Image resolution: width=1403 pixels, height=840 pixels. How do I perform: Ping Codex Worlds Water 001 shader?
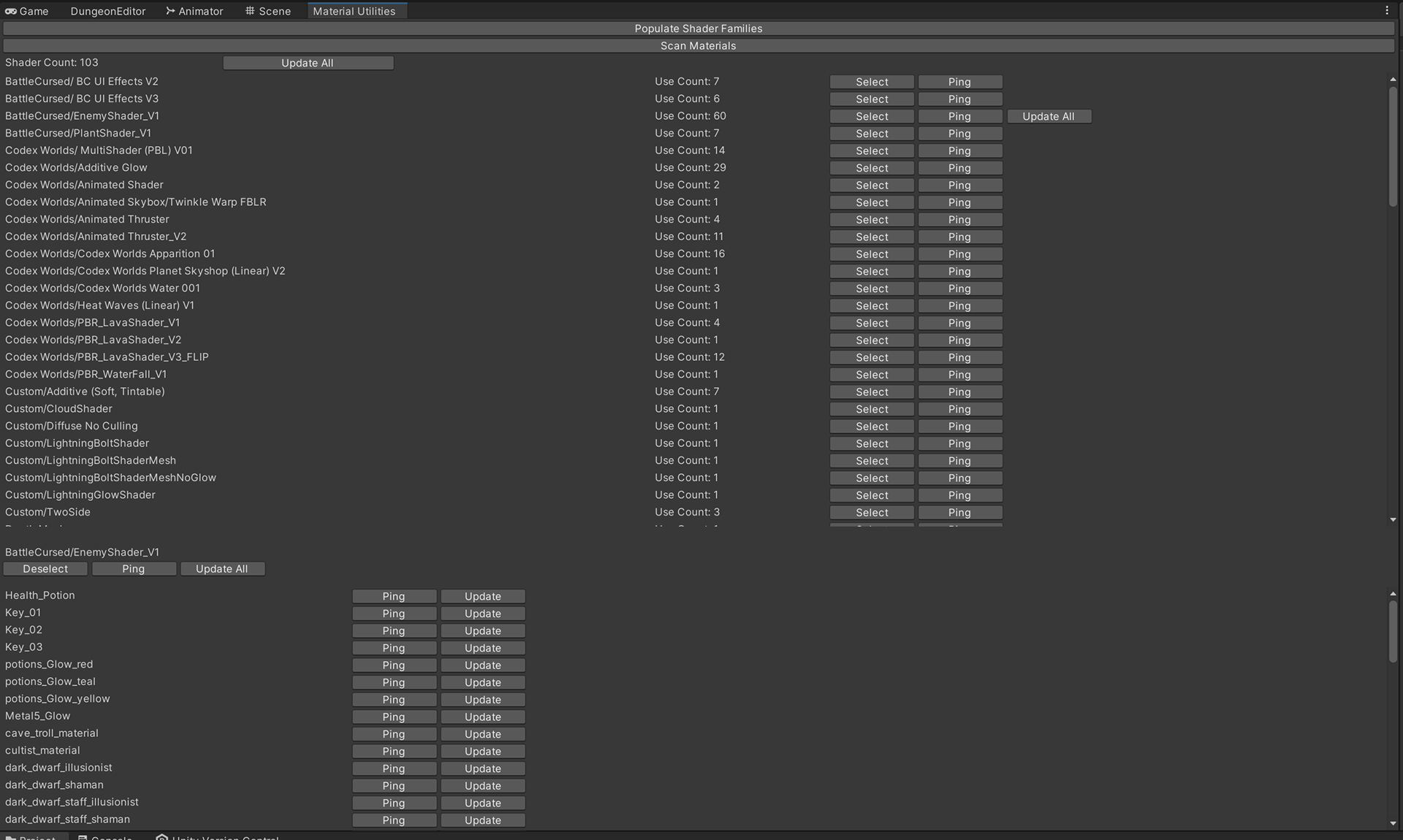(959, 289)
